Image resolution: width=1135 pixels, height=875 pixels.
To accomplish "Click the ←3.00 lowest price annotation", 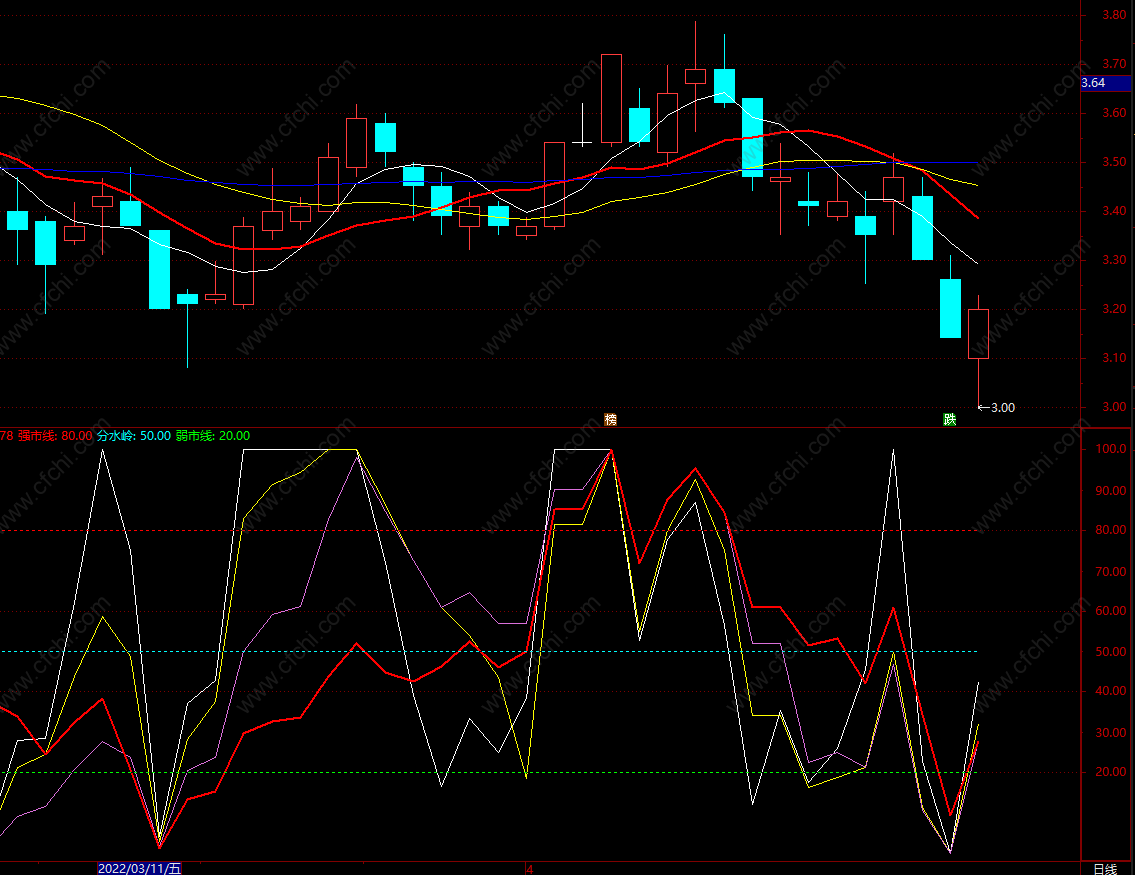I will [997, 407].
